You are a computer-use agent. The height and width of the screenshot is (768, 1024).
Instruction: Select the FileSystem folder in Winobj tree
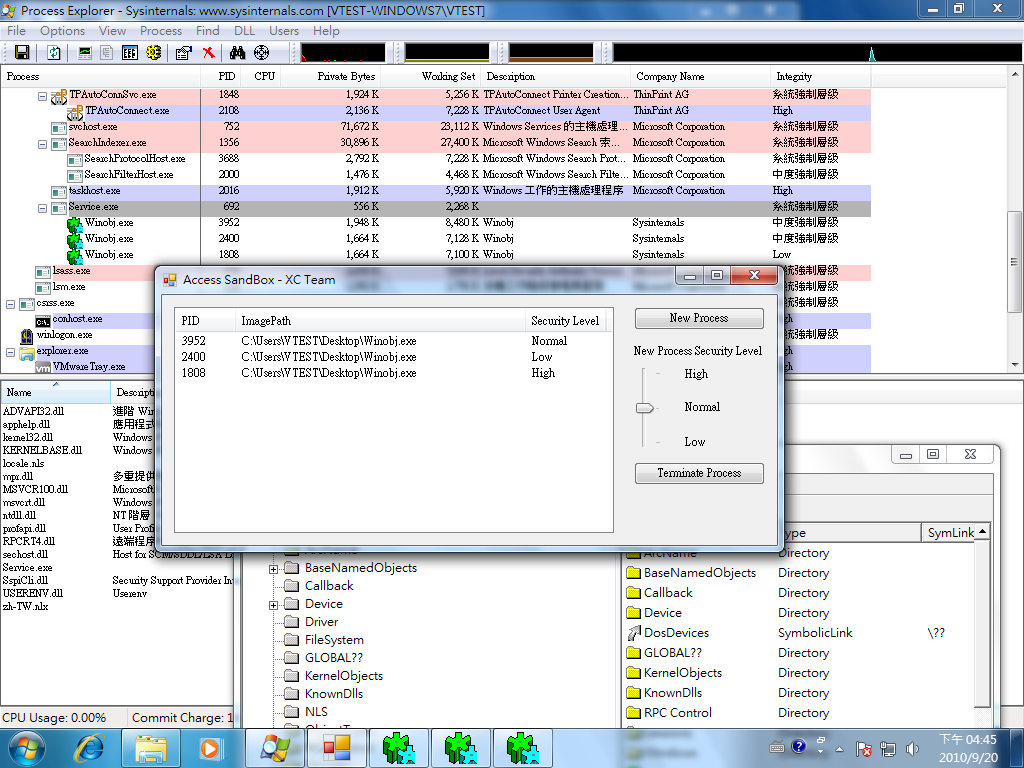click(x=334, y=640)
